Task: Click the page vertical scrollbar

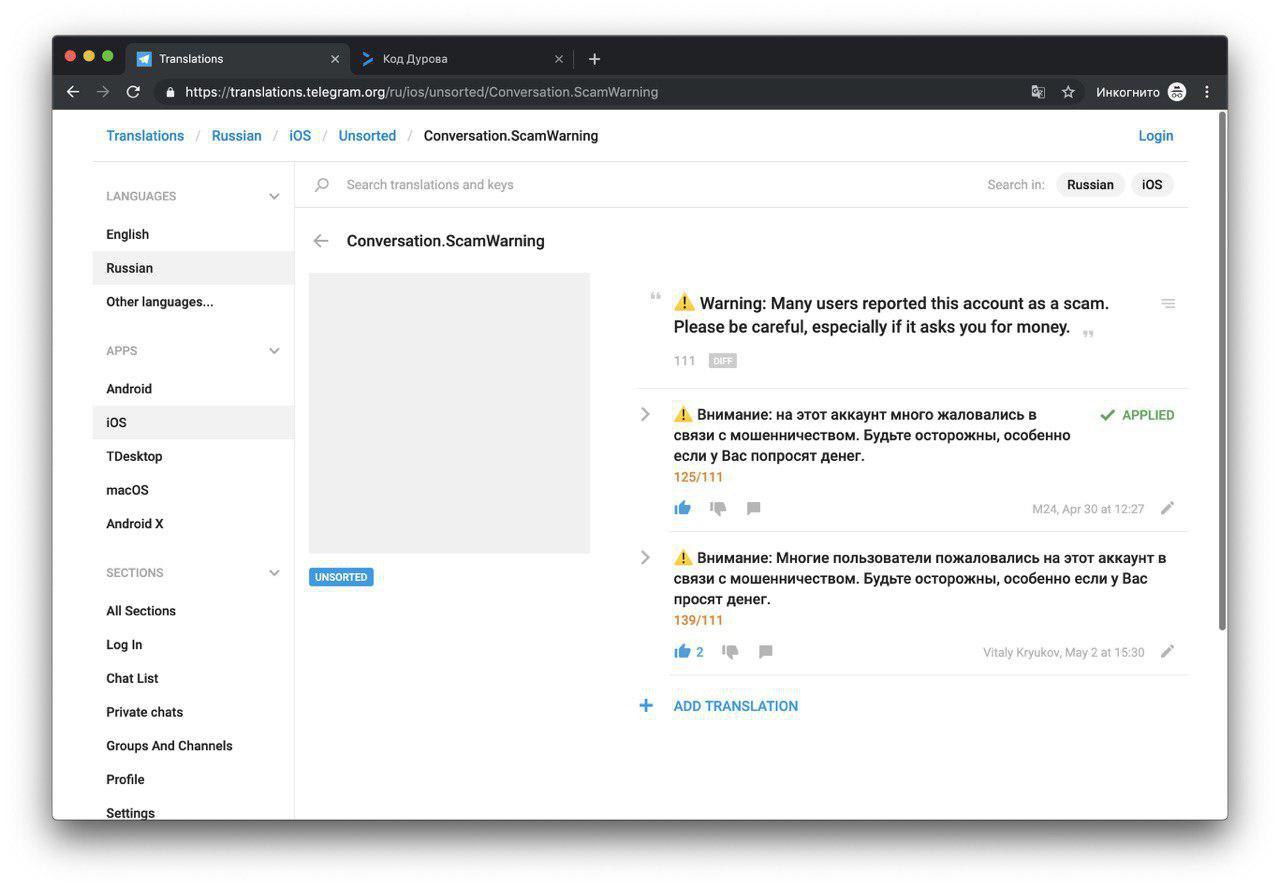Action: 1221,370
